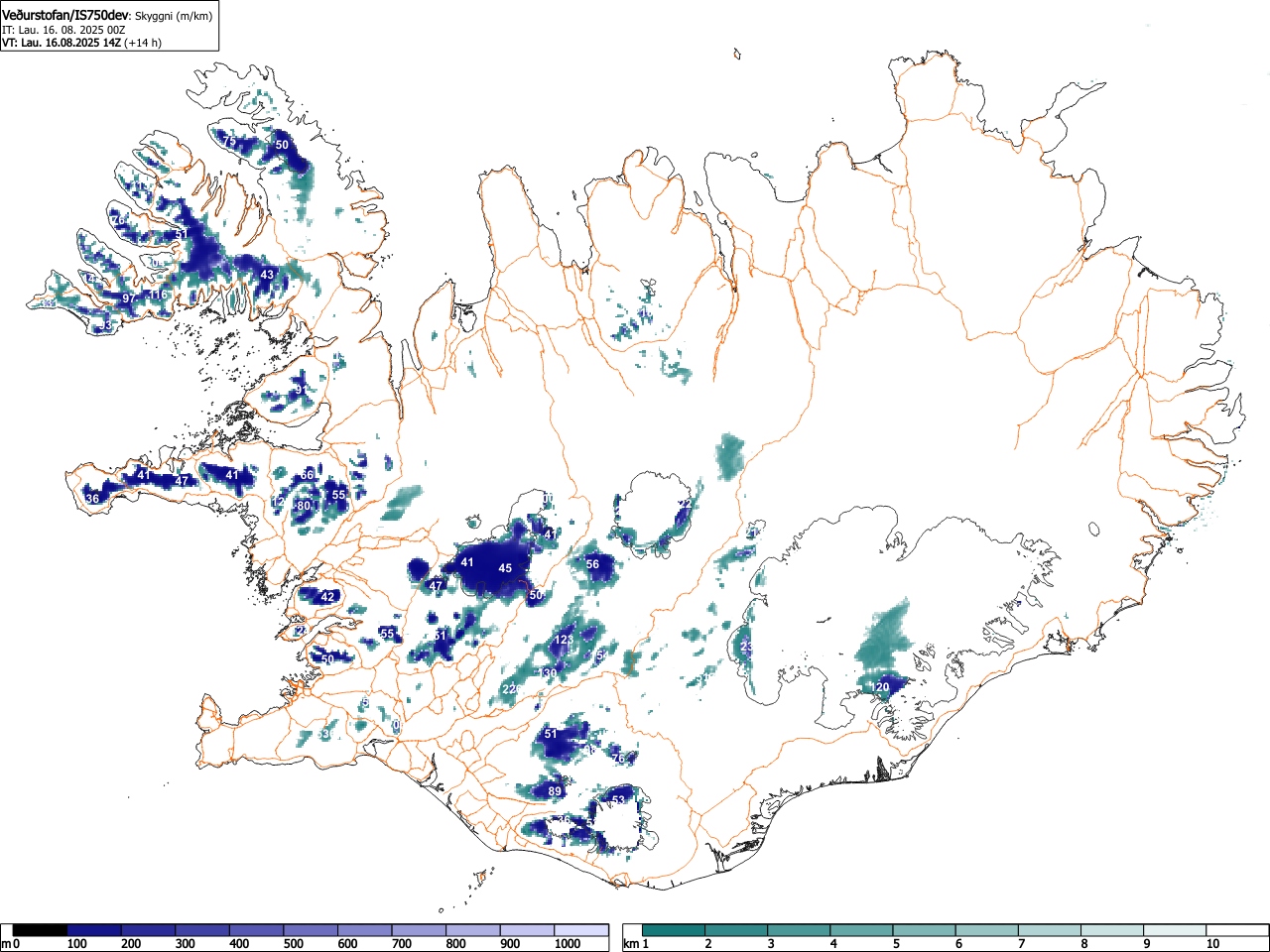Click the visibility value '66' on the map
The image size is (1270, 952).
(x=307, y=475)
